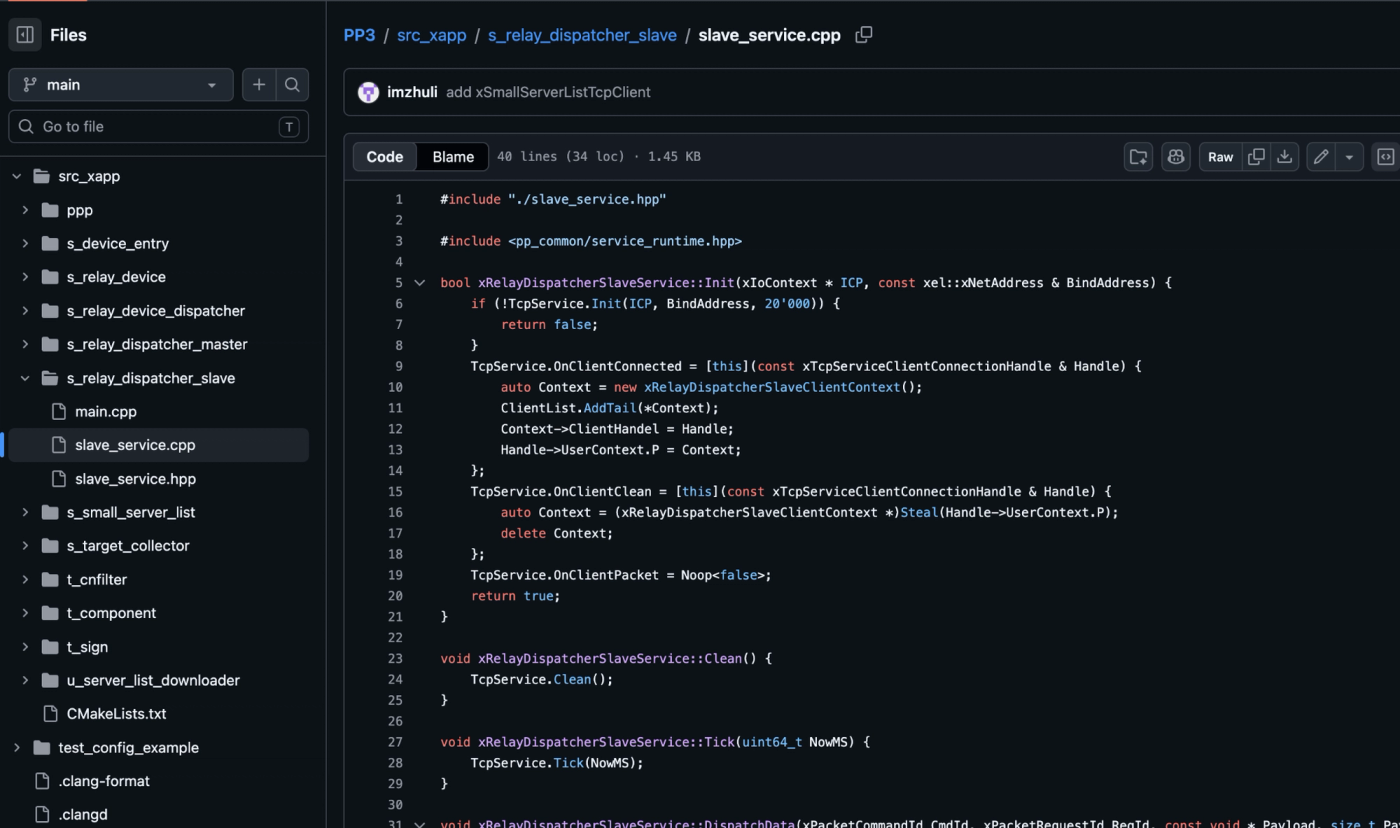1400x828 pixels.
Task: Copy raw file contents icon
Action: [x=1257, y=157]
